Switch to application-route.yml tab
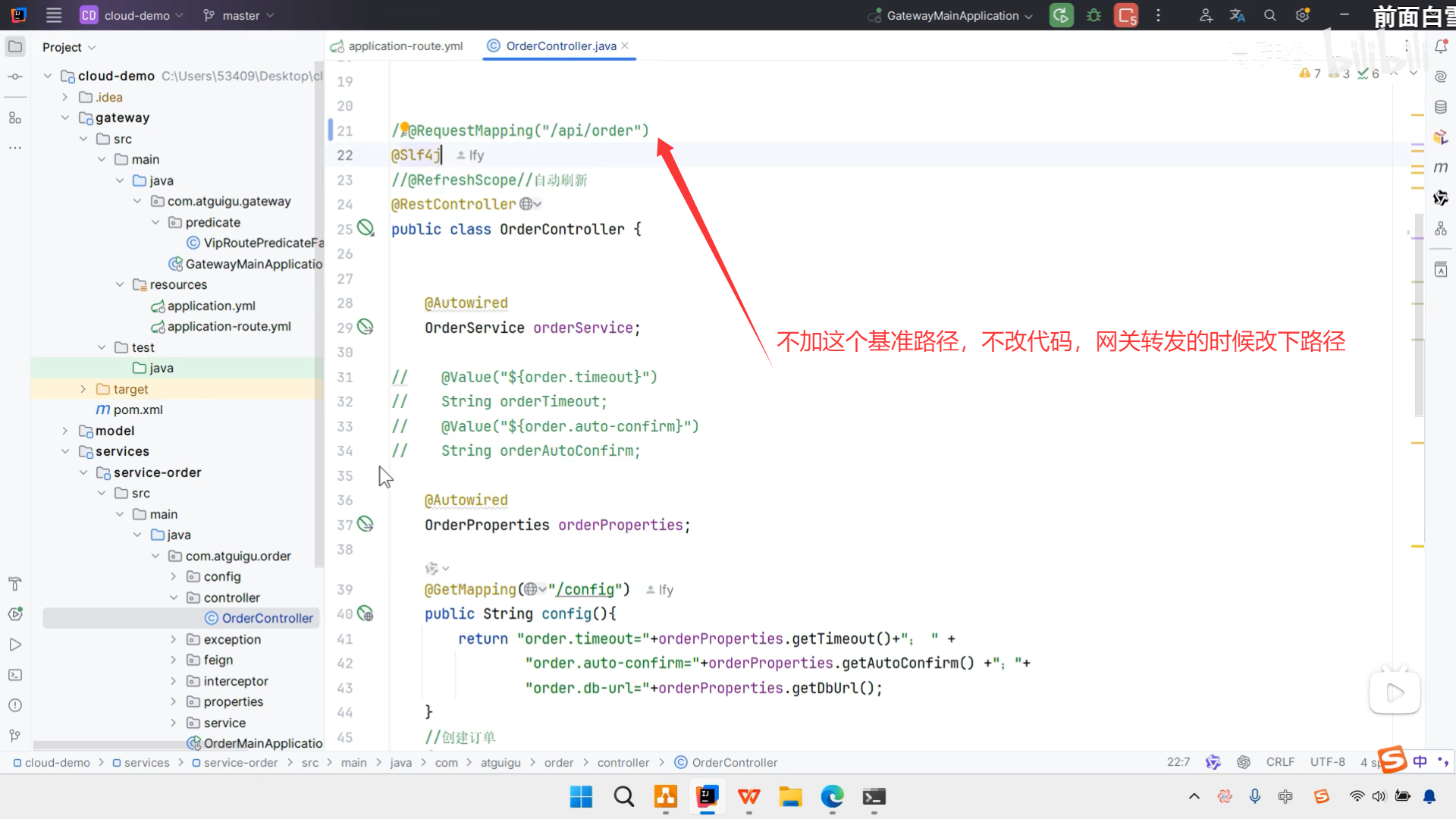This screenshot has width=1456, height=819. [404, 46]
